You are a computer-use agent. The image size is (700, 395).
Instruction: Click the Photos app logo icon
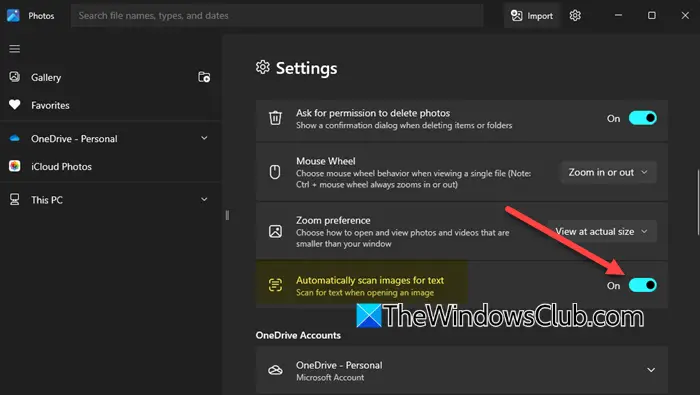click(x=13, y=15)
